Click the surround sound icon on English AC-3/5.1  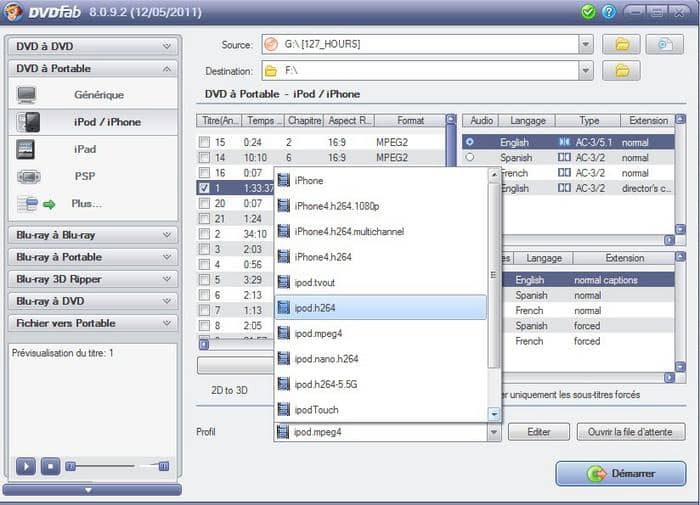coord(564,142)
